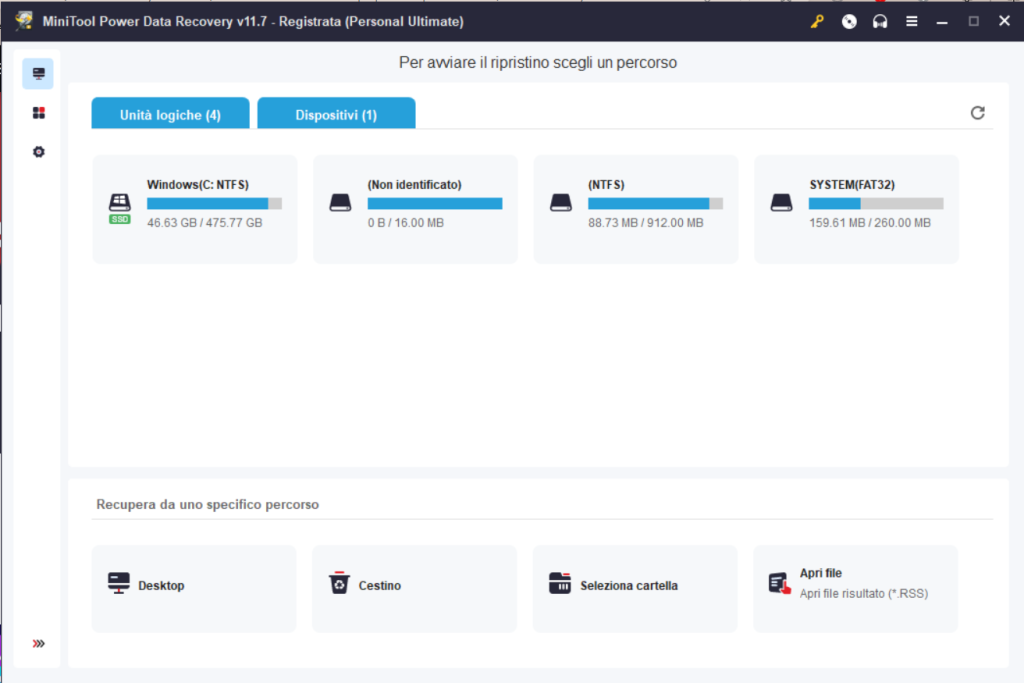The height and width of the screenshot is (683, 1024).
Task: Click the Cestino trash bin icon
Action: coord(339,583)
